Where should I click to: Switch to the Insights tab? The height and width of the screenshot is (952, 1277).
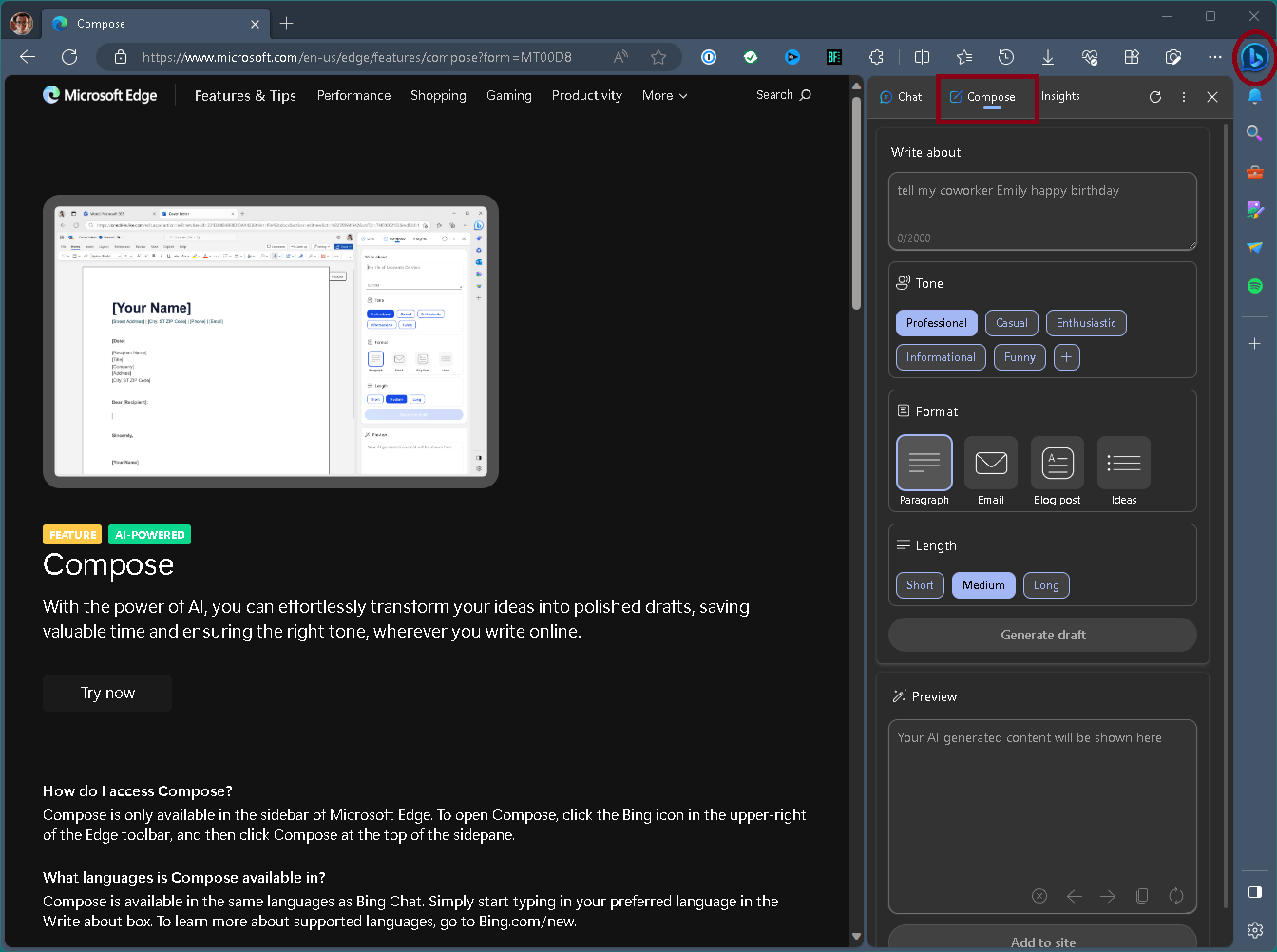[1060, 96]
